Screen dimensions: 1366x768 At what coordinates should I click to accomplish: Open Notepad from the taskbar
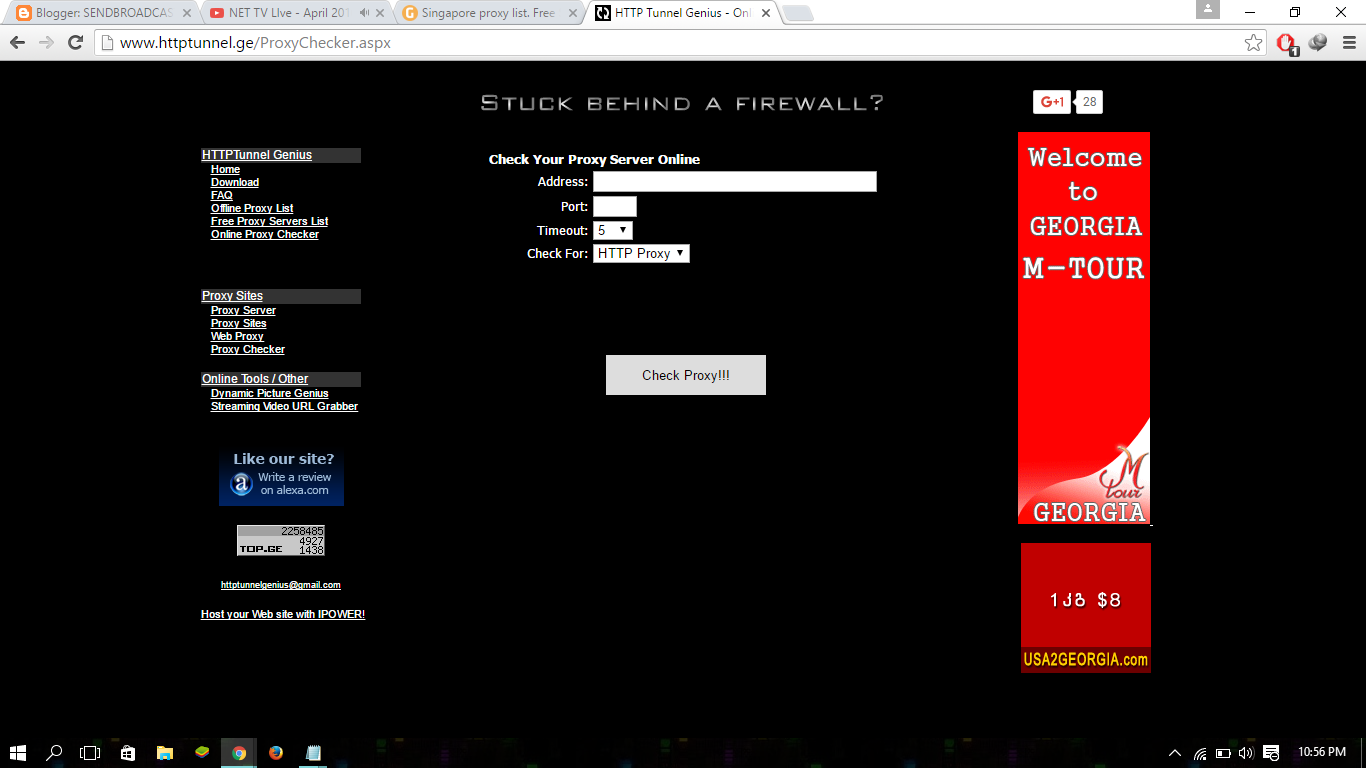(313, 752)
